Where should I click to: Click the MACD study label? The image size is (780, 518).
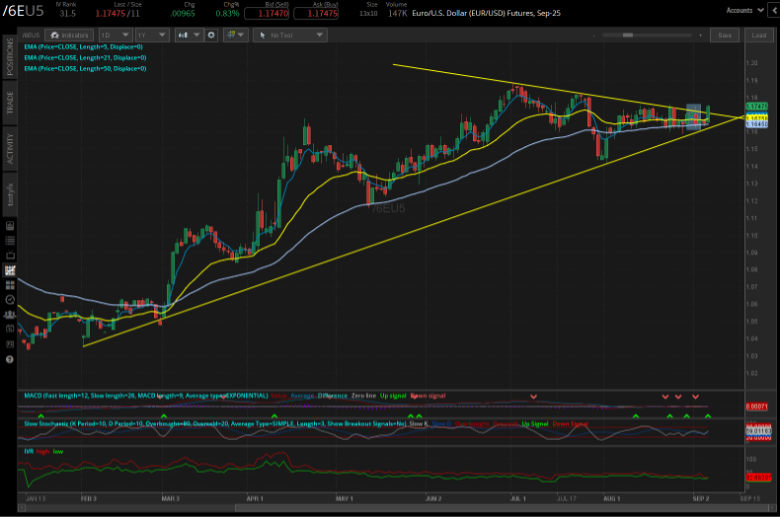pyautogui.click(x=146, y=396)
